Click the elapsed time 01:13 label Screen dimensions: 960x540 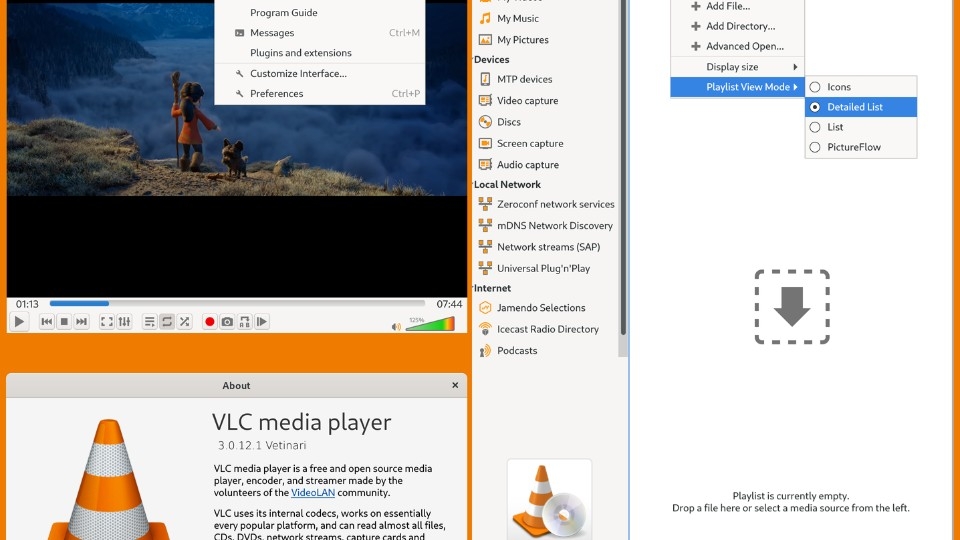pos(27,304)
